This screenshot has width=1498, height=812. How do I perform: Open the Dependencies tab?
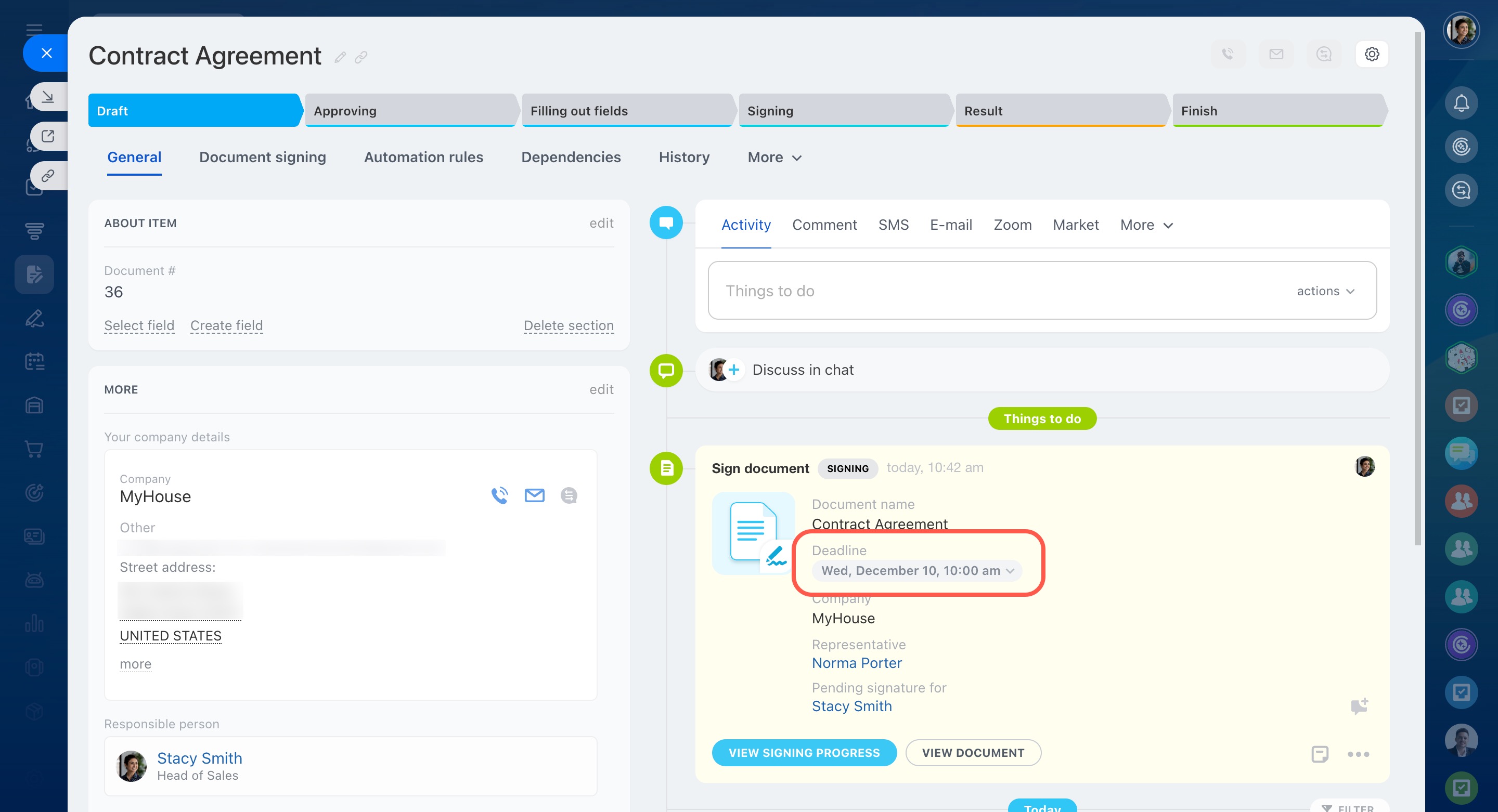pos(571,157)
